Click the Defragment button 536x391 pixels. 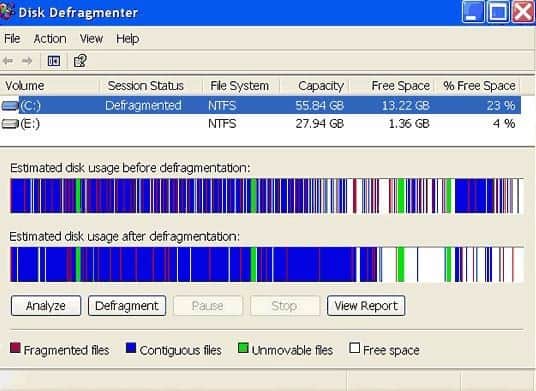(x=127, y=306)
